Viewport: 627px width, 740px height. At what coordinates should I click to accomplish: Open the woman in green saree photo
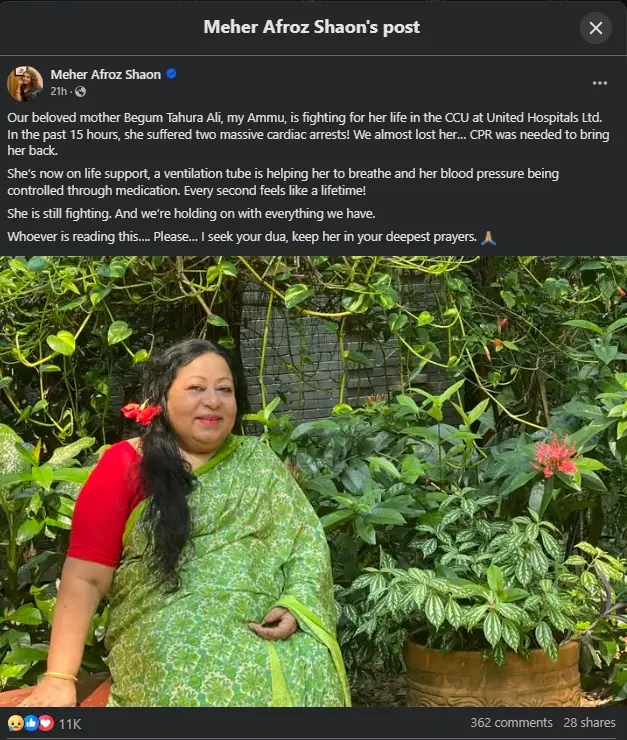click(313, 481)
